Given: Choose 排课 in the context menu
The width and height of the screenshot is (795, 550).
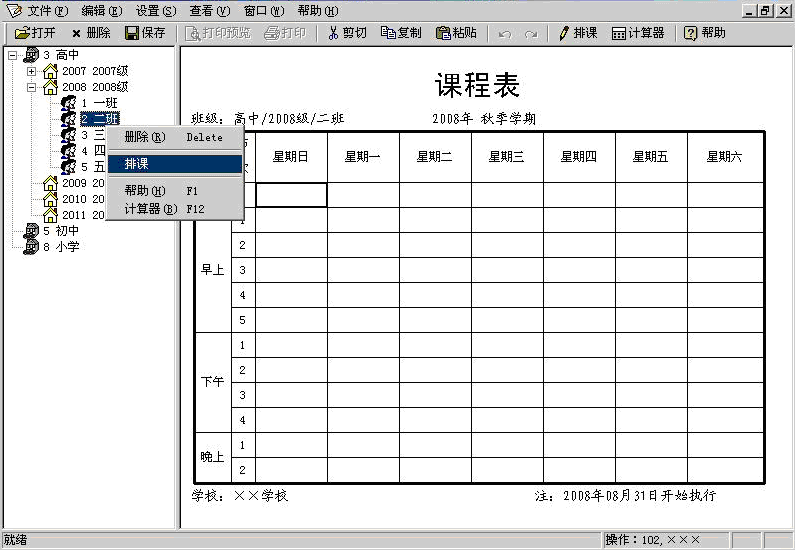Looking at the screenshot, I should click(x=175, y=163).
